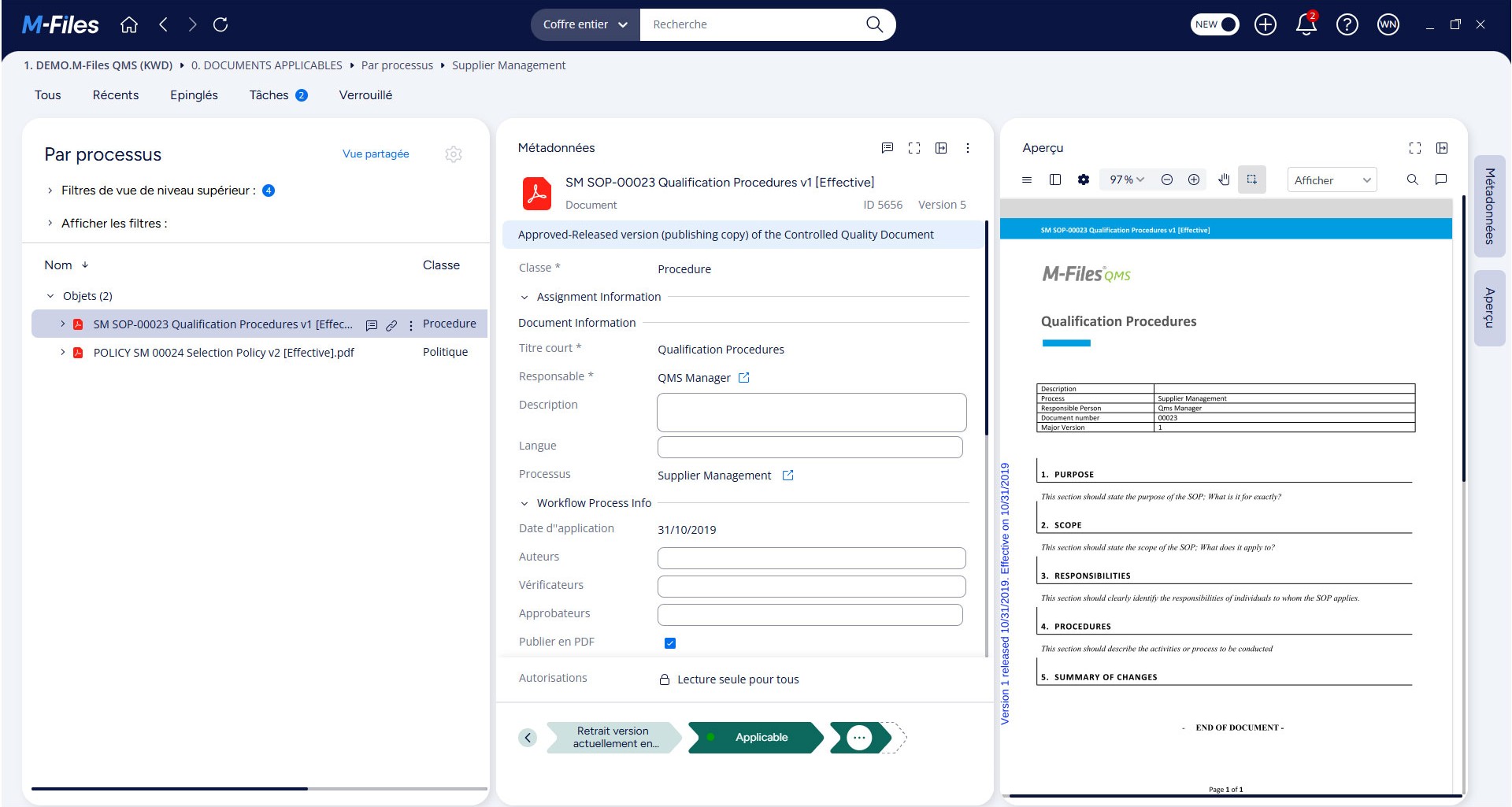Toggle the preview sidebar panel
This screenshot has width=1512, height=807.
1055,180
